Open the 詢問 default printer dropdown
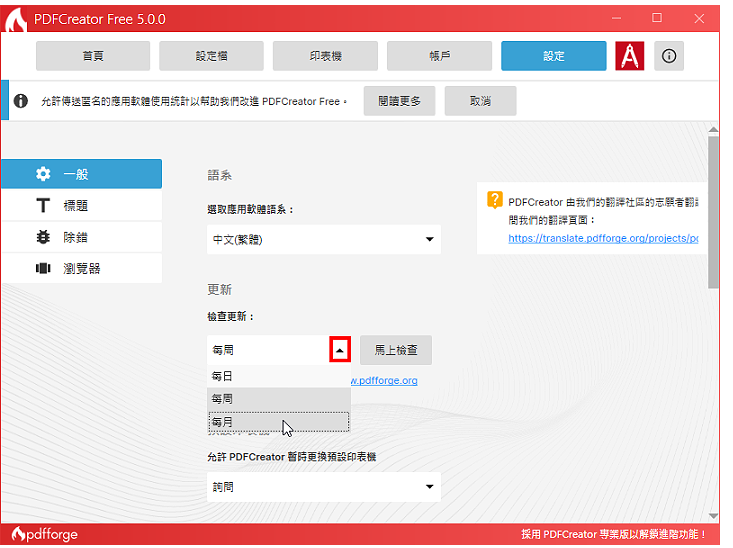This screenshot has height=548, width=733. (x=323, y=487)
